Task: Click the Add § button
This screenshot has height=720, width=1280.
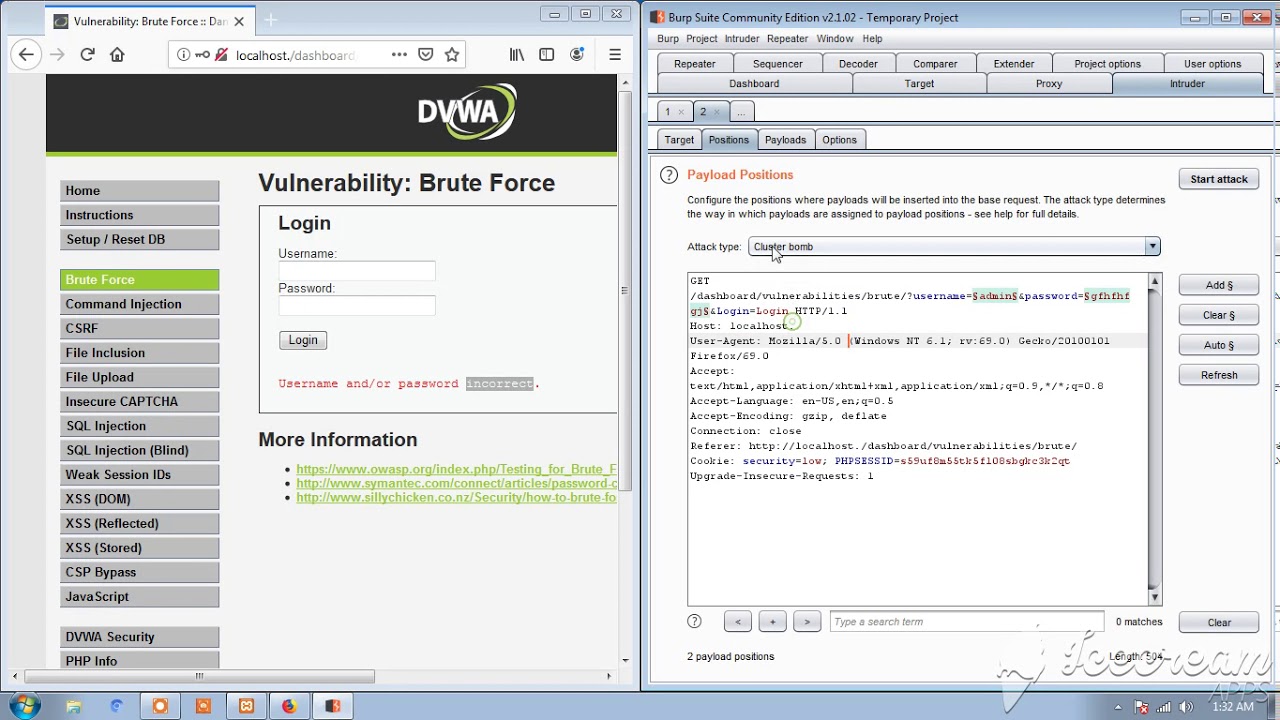Action: click(x=1218, y=285)
